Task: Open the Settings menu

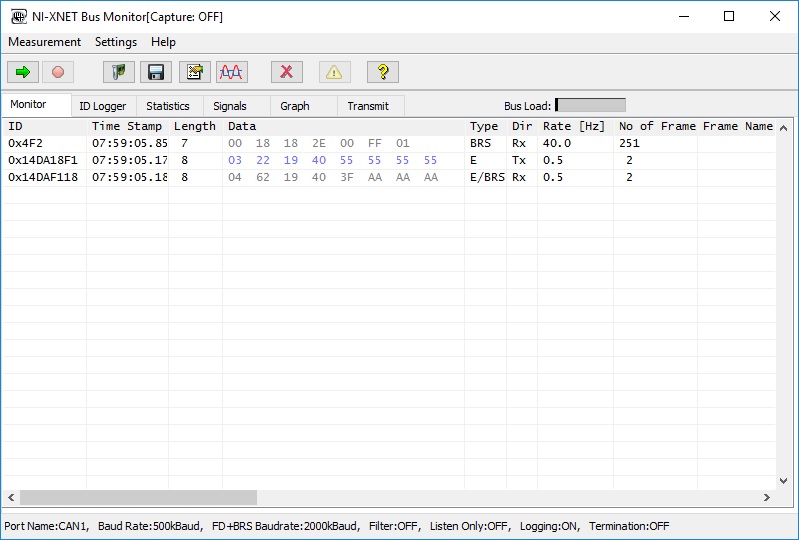Action: (x=116, y=42)
